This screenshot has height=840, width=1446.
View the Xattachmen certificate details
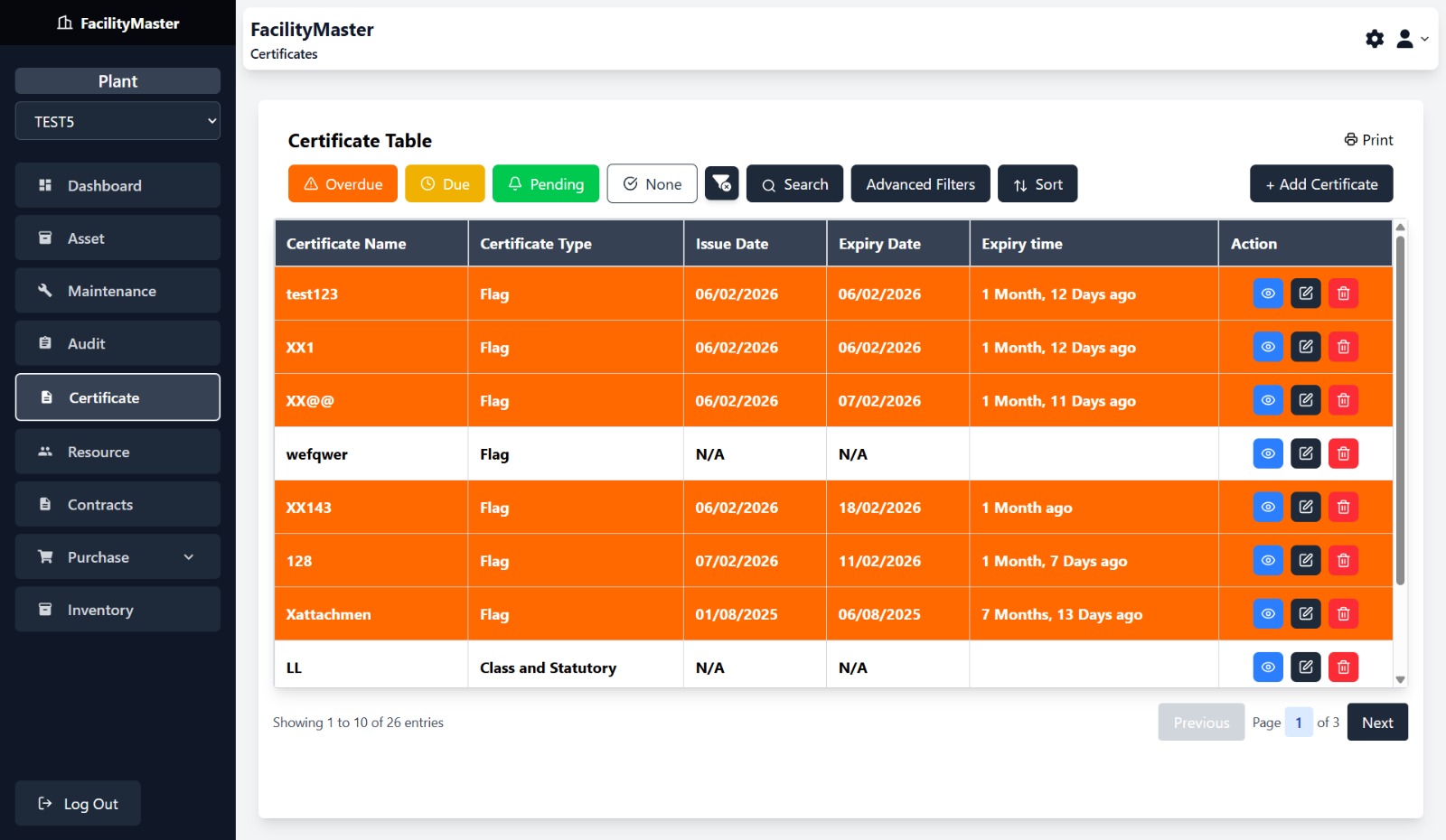[x=1268, y=614]
